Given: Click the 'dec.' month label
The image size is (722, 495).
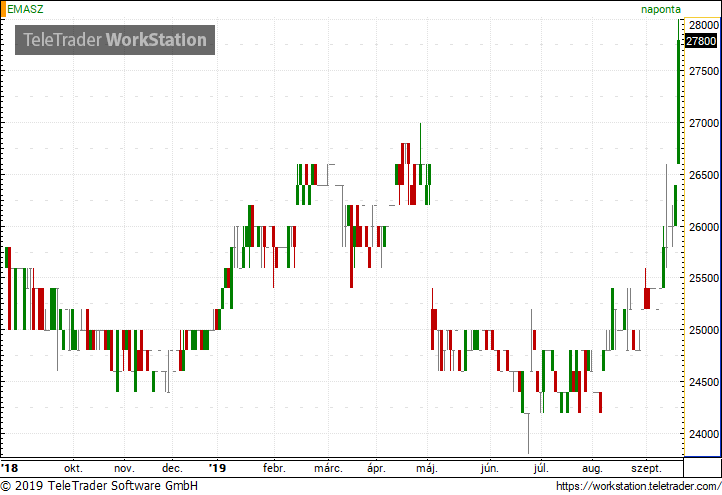Looking at the screenshot, I should coord(172,469).
